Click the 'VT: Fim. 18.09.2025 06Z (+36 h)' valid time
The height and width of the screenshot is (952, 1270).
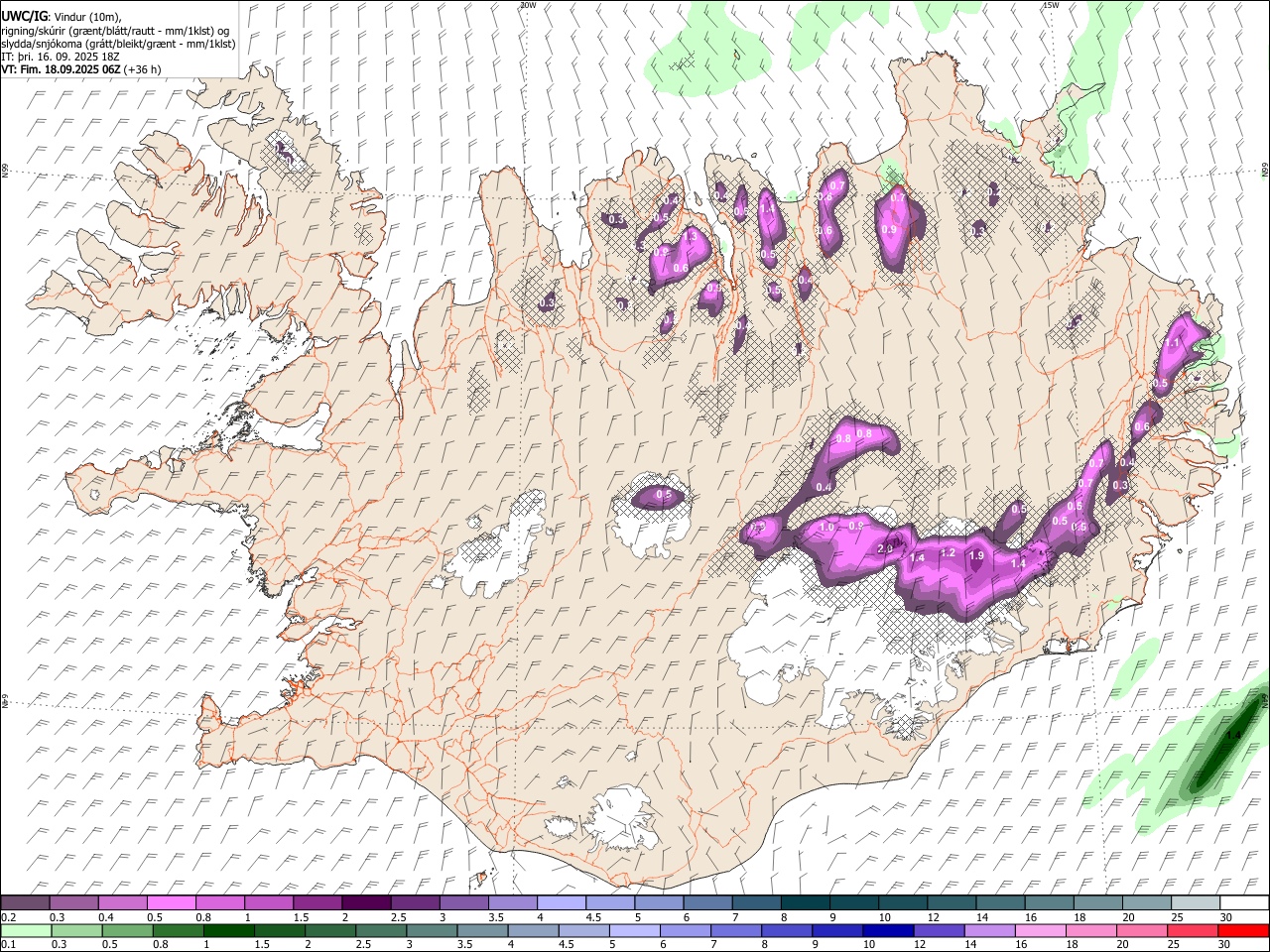point(80,69)
